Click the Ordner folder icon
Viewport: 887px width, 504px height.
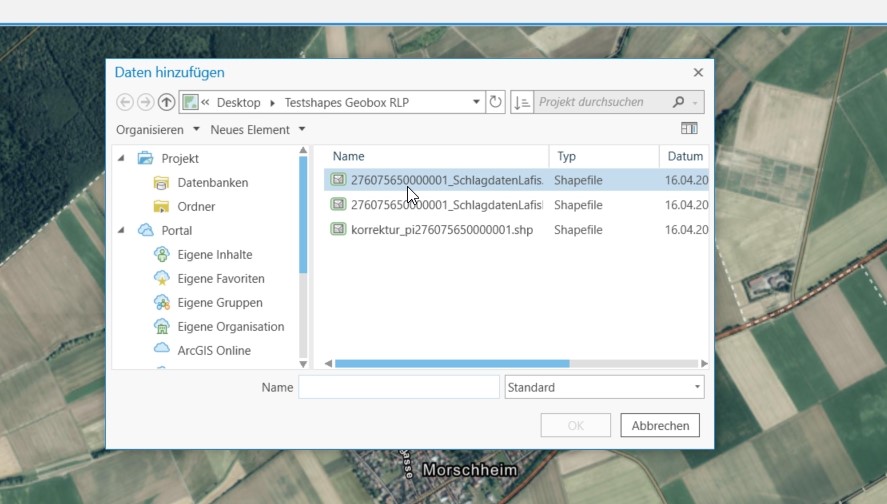(161, 206)
